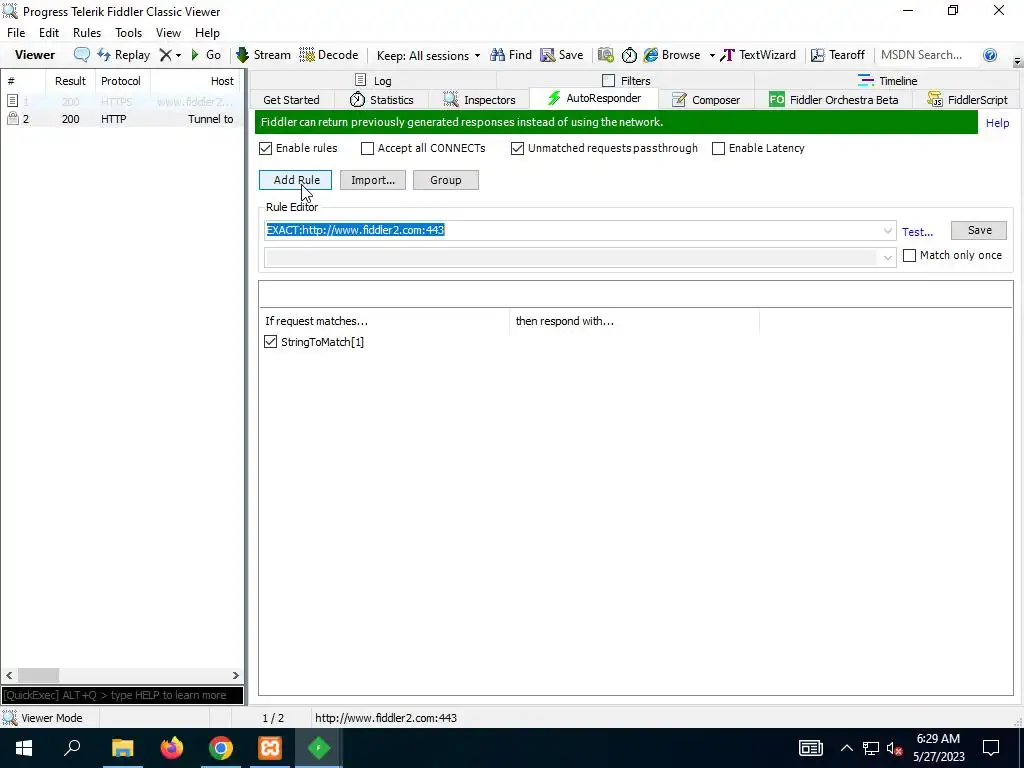The width and height of the screenshot is (1024, 768).
Task: Switch to the Filters tab
Action: 626,81
